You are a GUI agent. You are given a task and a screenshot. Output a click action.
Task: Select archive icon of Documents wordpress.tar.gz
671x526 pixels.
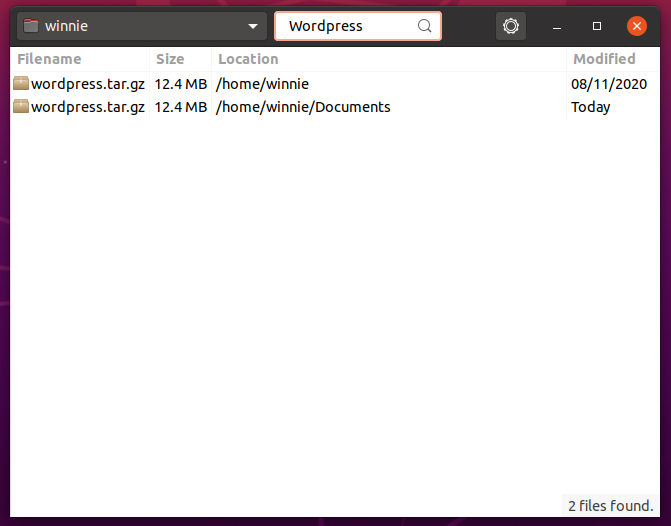tap(21, 107)
